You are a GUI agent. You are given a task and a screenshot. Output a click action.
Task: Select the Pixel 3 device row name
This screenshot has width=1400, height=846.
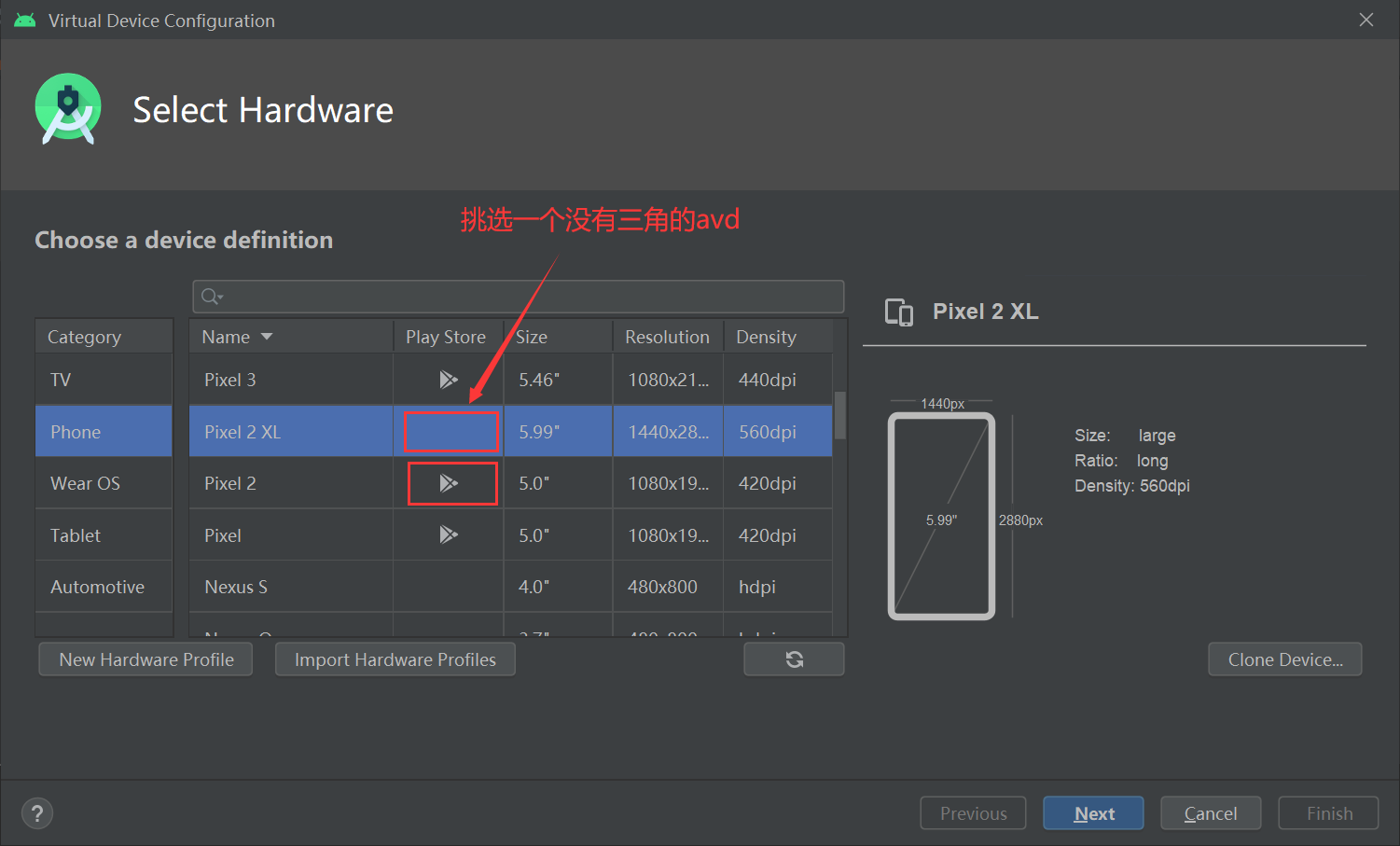click(x=230, y=380)
